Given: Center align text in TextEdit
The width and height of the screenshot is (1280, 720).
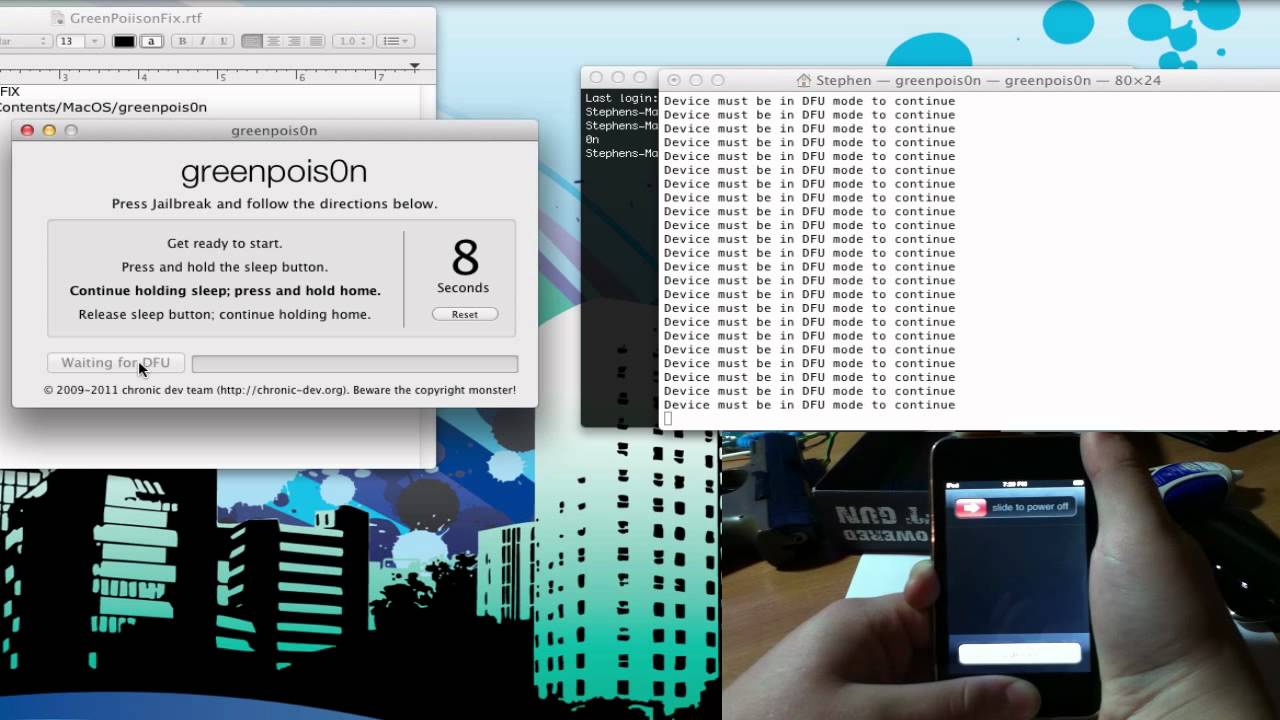Looking at the screenshot, I should pos(273,41).
